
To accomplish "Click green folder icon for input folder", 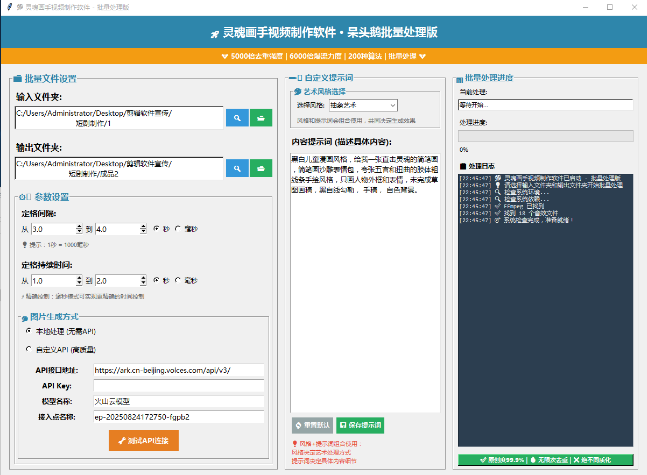I will (x=262, y=118).
